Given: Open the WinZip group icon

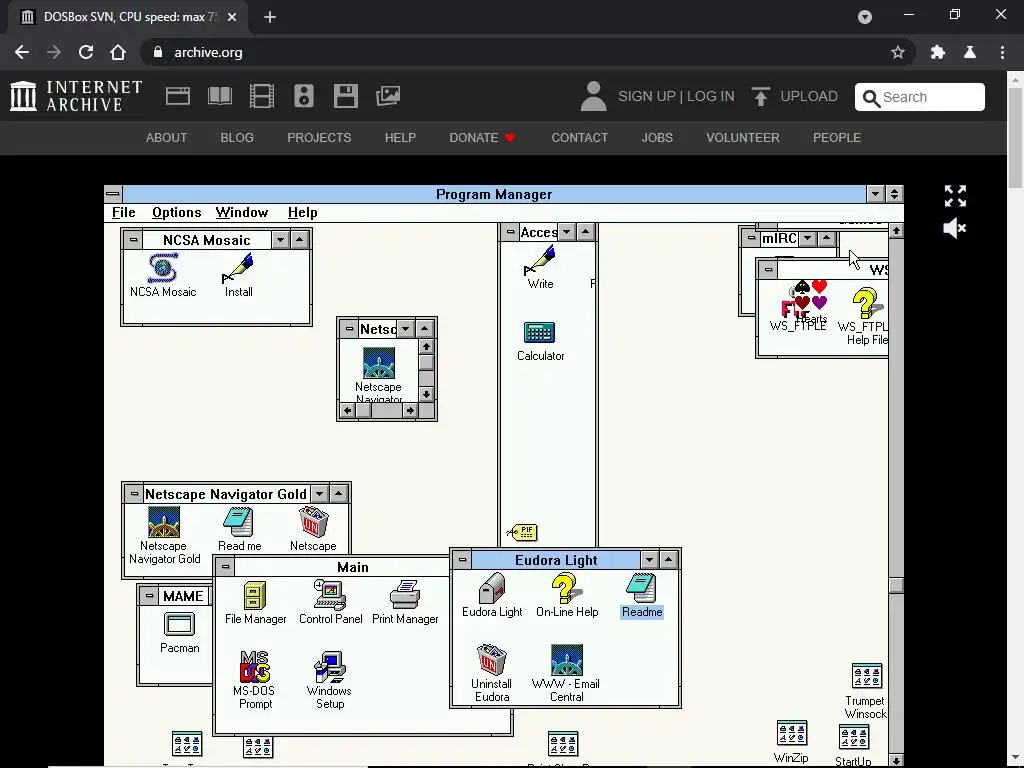Looking at the screenshot, I should 792,733.
